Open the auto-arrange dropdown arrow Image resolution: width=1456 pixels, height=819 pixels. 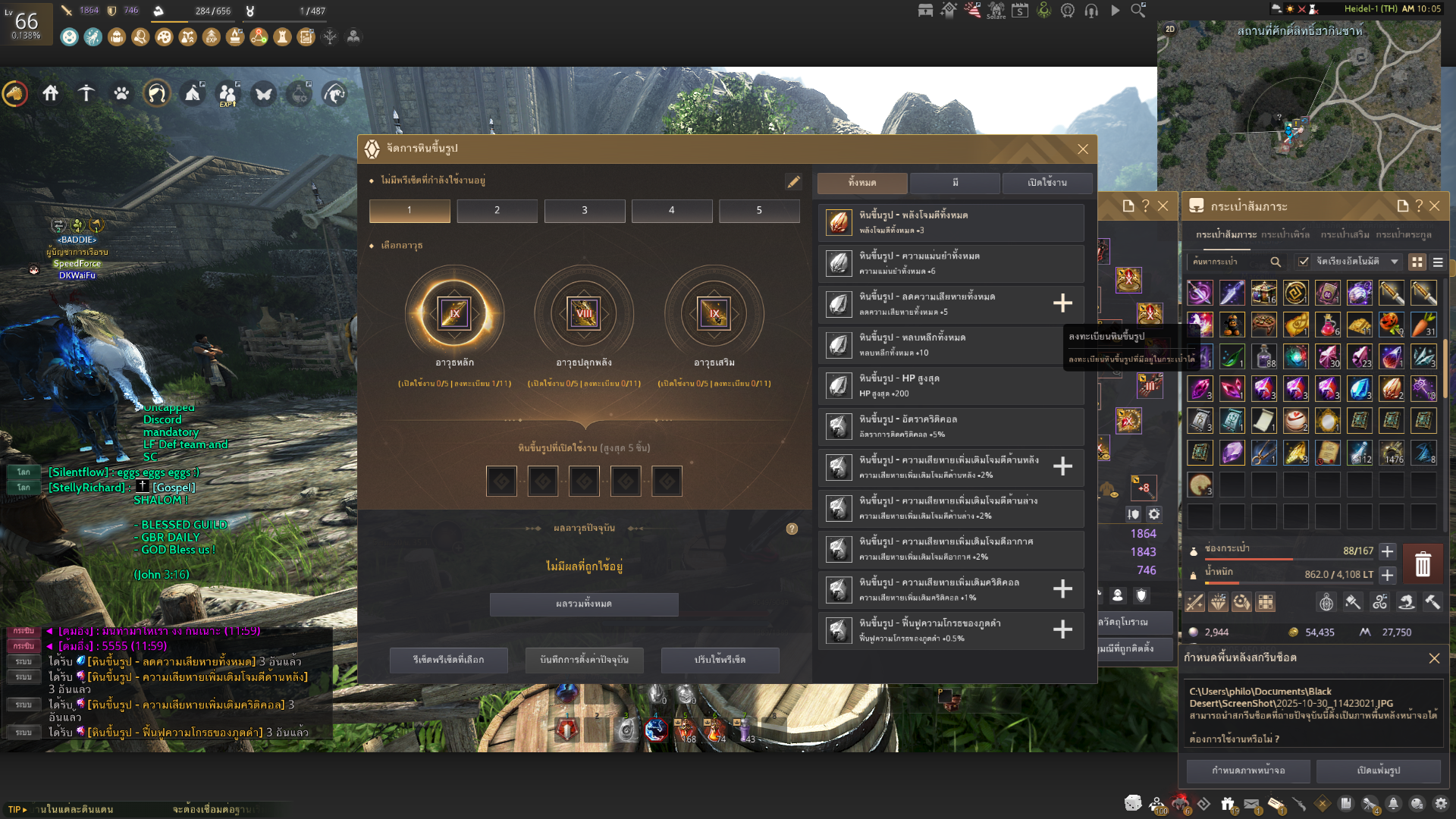pyautogui.click(x=1395, y=262)
